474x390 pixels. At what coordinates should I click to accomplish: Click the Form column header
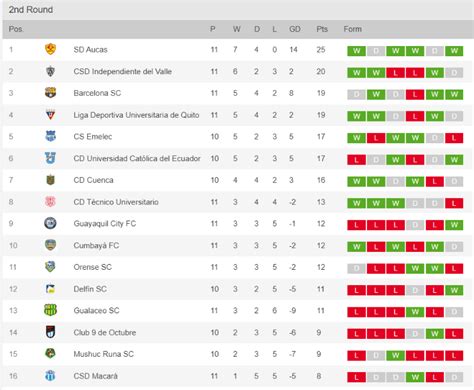[x=353, y=29]
